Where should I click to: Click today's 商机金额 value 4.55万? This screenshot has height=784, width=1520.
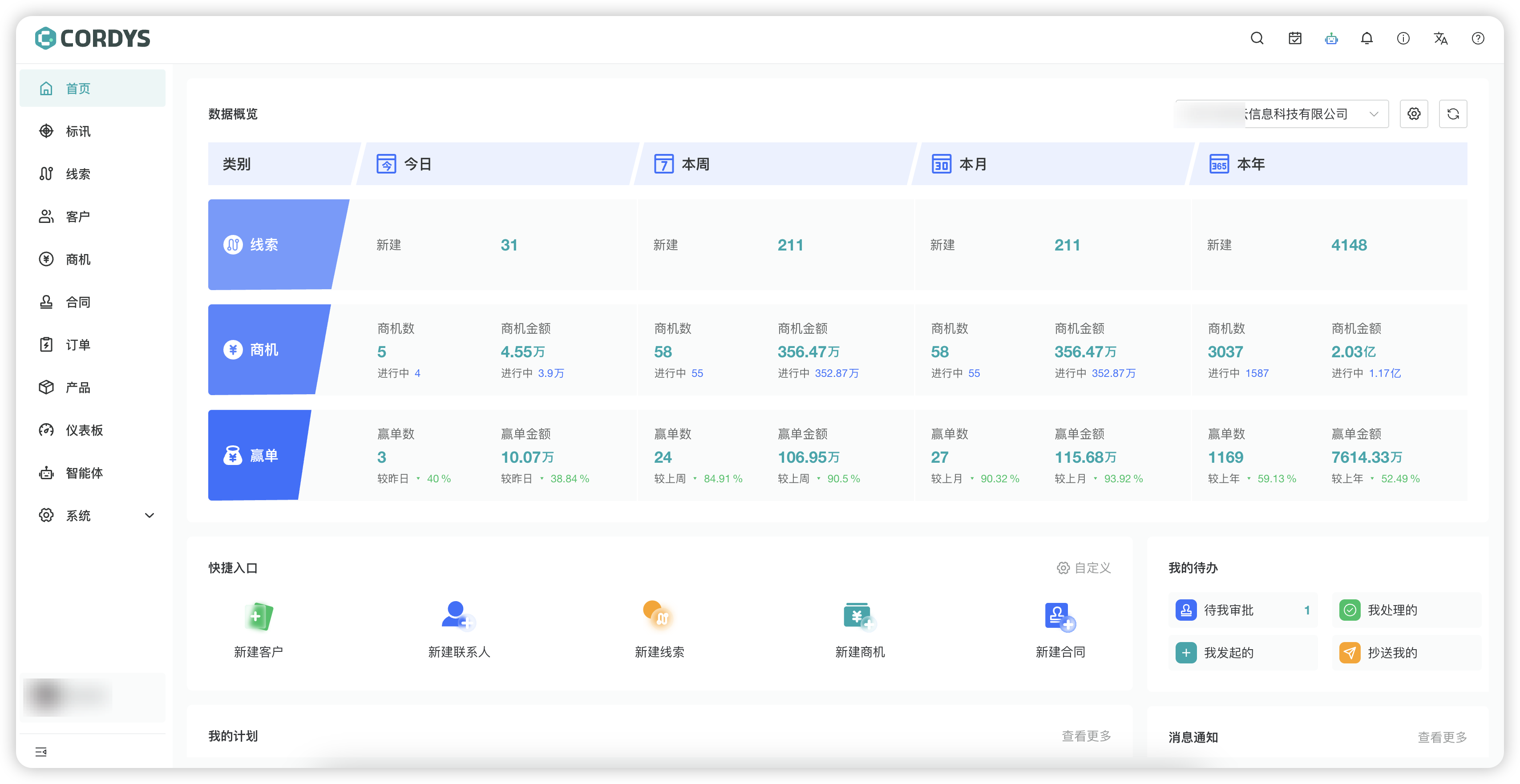point(523,352)
